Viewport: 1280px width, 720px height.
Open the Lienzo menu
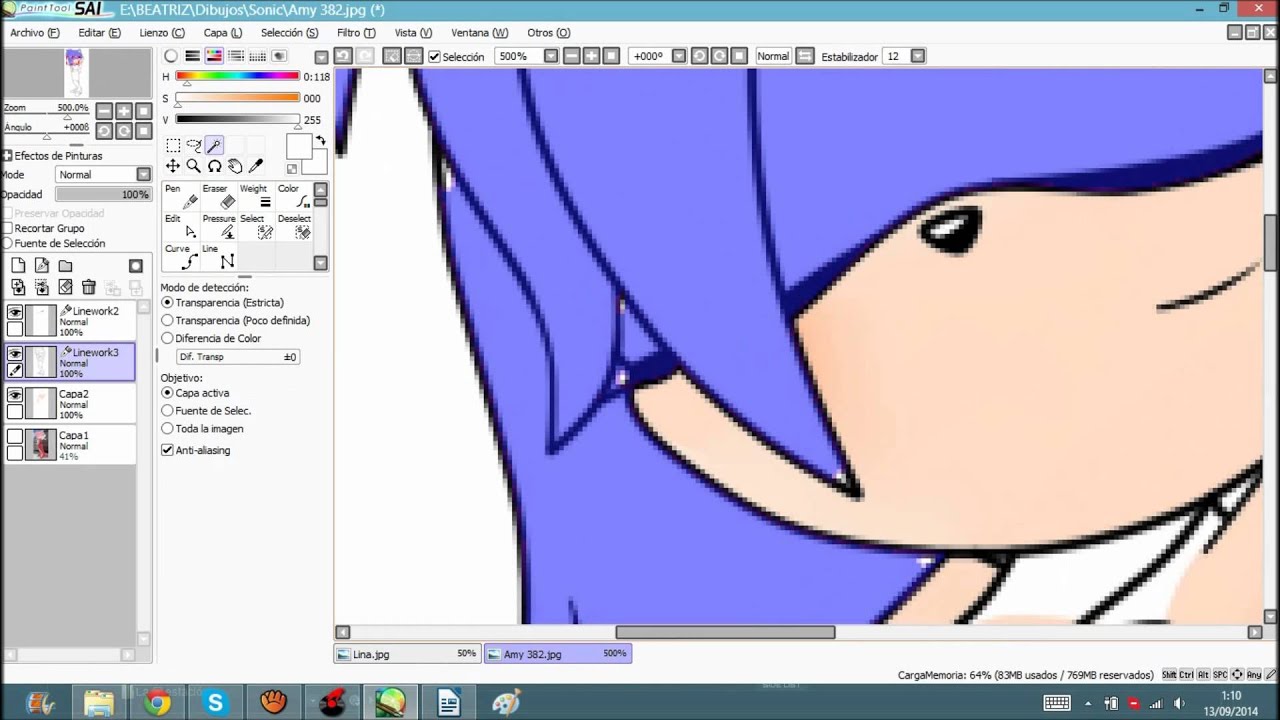(x=161, y=33)
